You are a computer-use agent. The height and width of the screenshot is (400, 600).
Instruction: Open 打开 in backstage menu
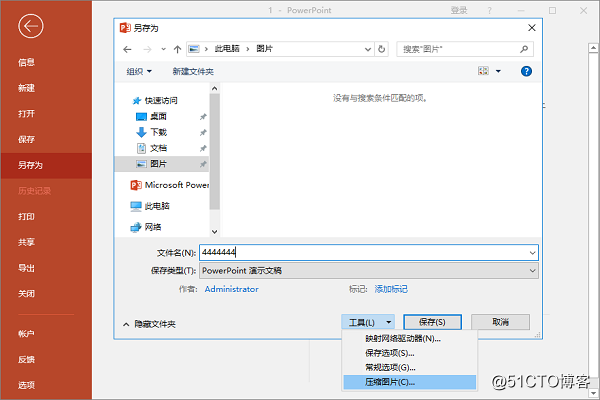26,114
